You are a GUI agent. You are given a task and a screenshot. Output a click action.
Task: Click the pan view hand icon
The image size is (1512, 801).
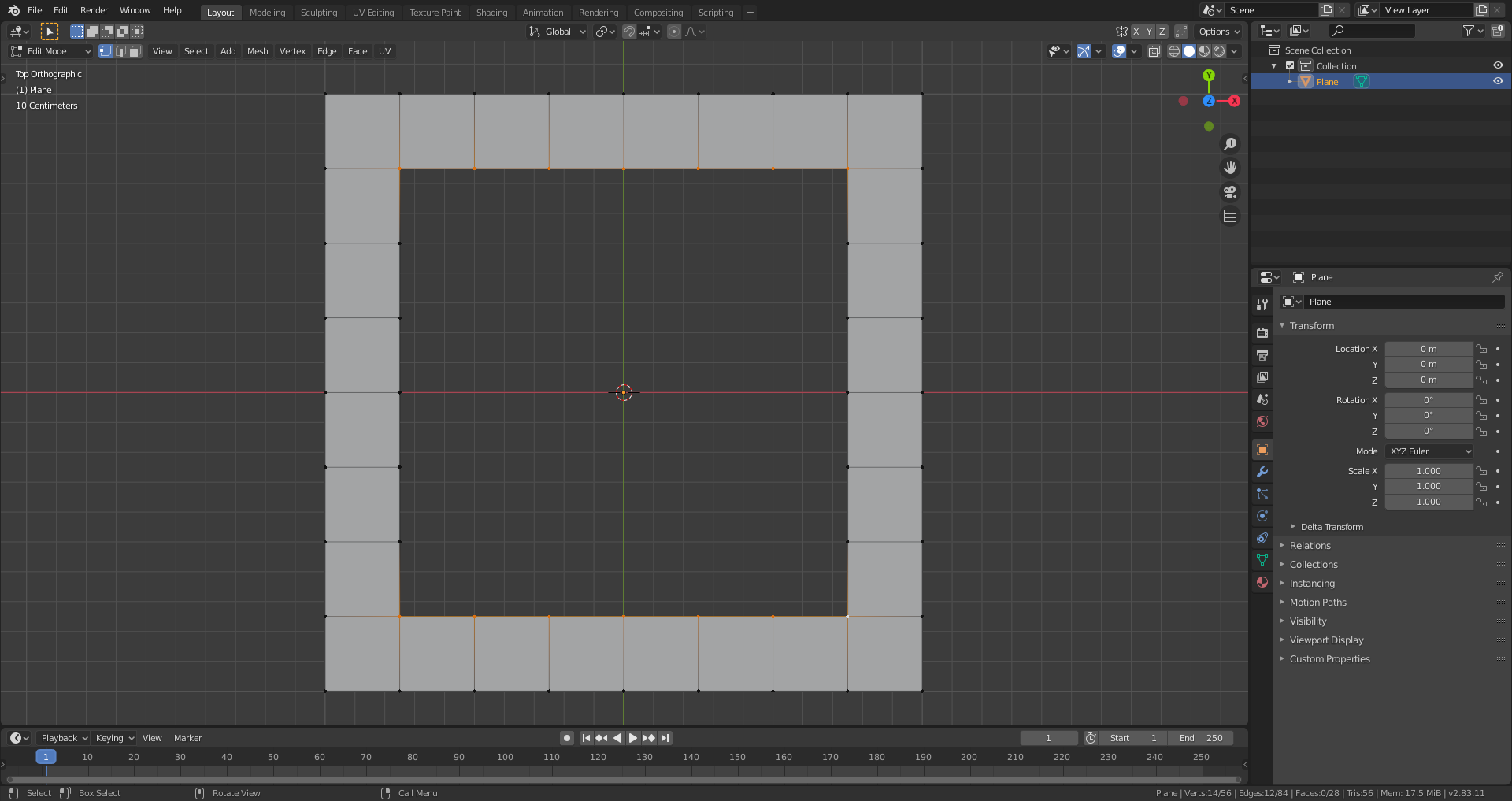coord(1230,168)
